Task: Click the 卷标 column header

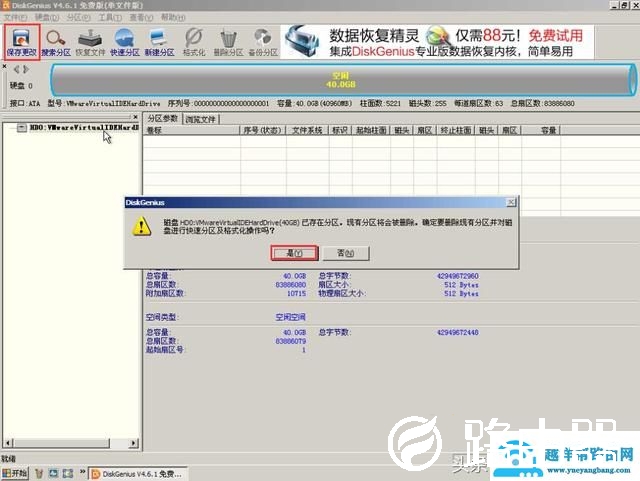Action: point(191,130)
